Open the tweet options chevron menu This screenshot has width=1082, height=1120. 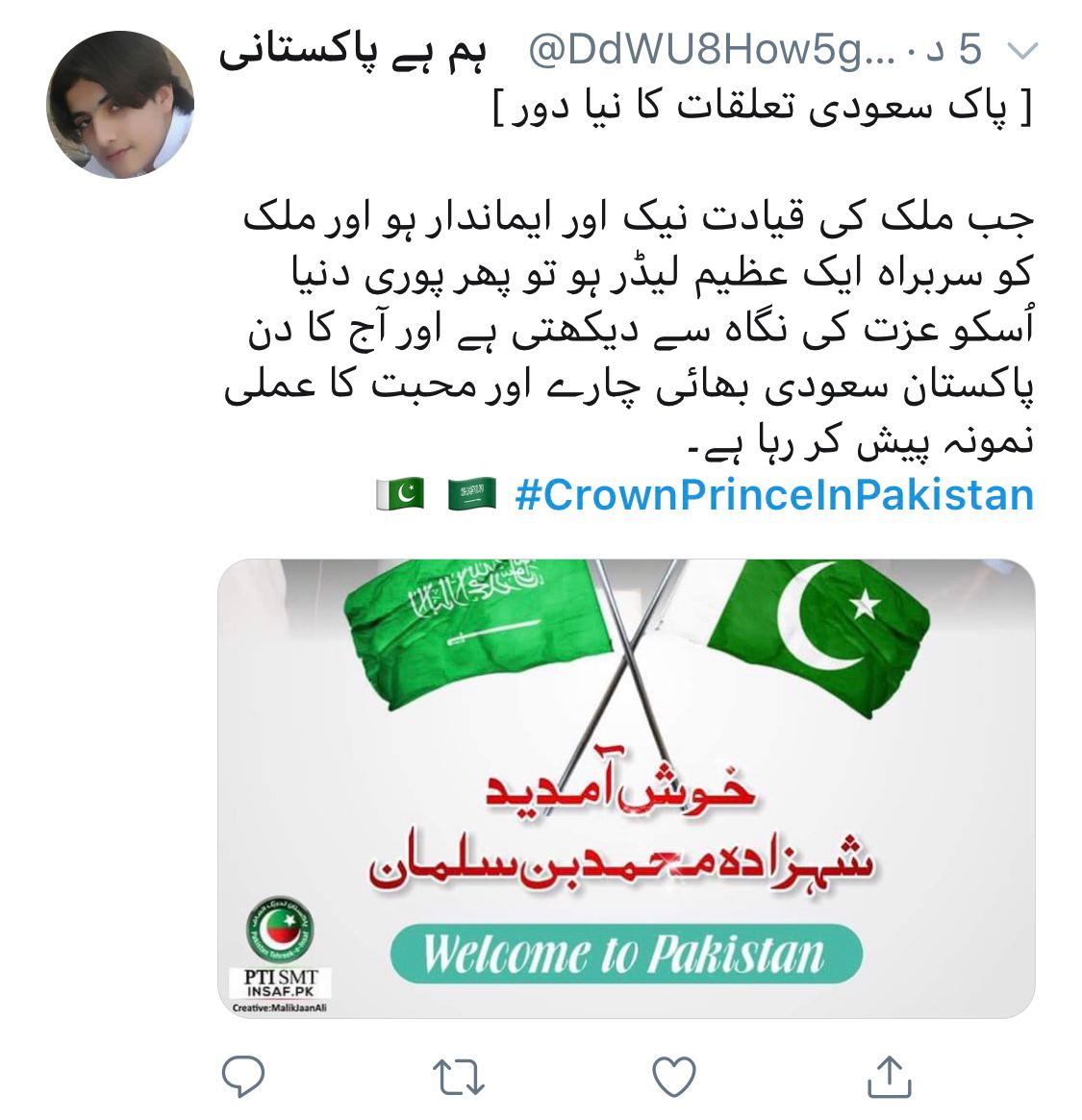point(1022,51)
